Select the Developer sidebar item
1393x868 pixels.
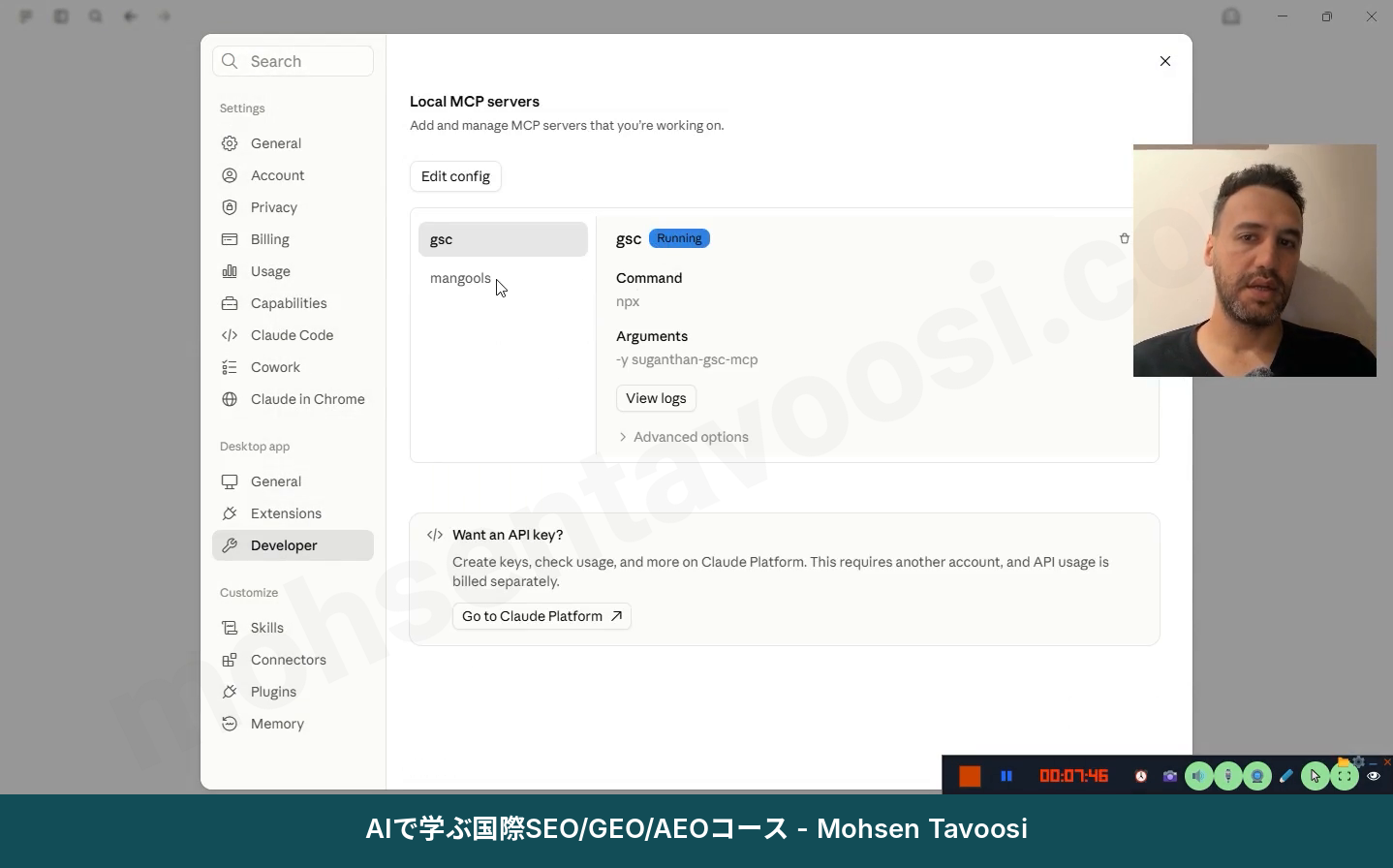click(293, 545)
